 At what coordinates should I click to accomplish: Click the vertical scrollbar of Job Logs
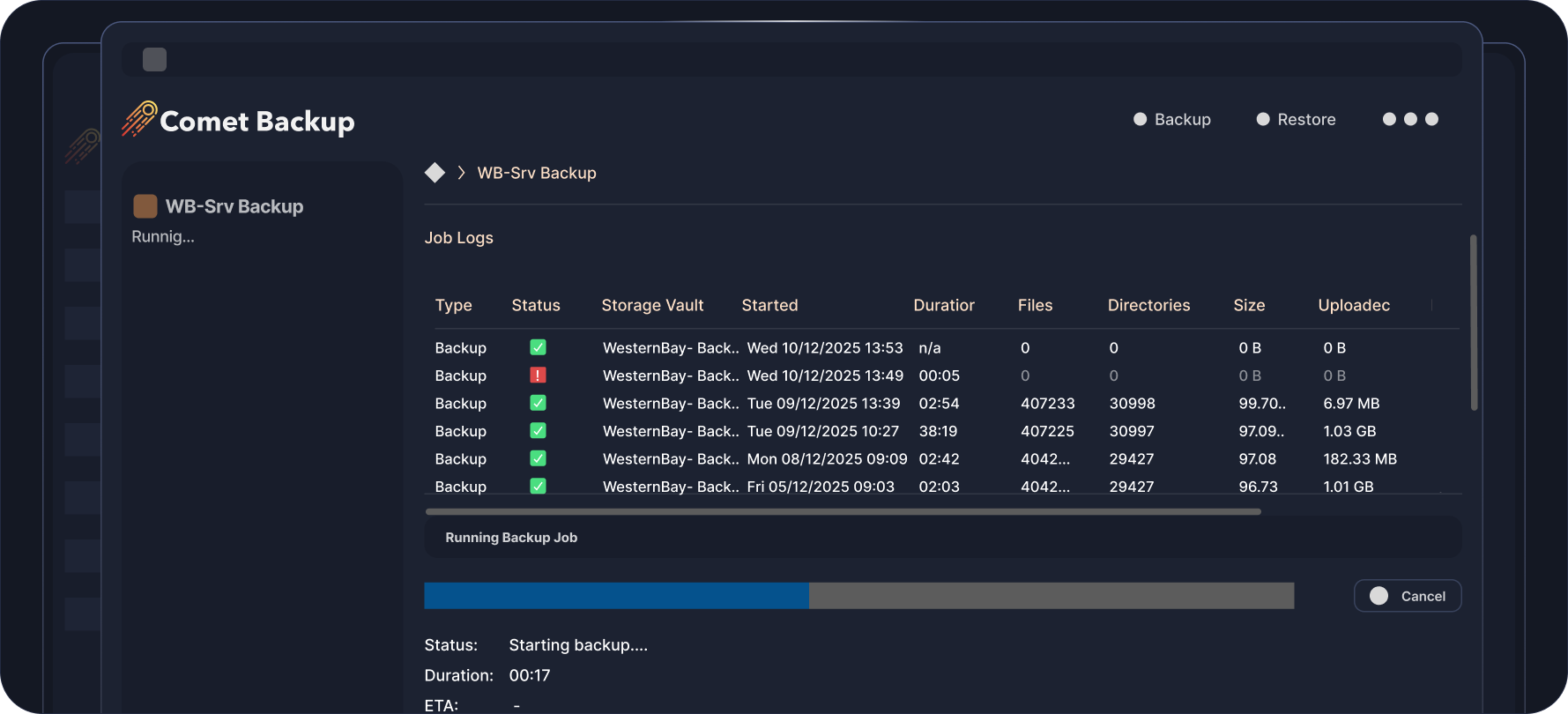click(x=1474, y=323)
